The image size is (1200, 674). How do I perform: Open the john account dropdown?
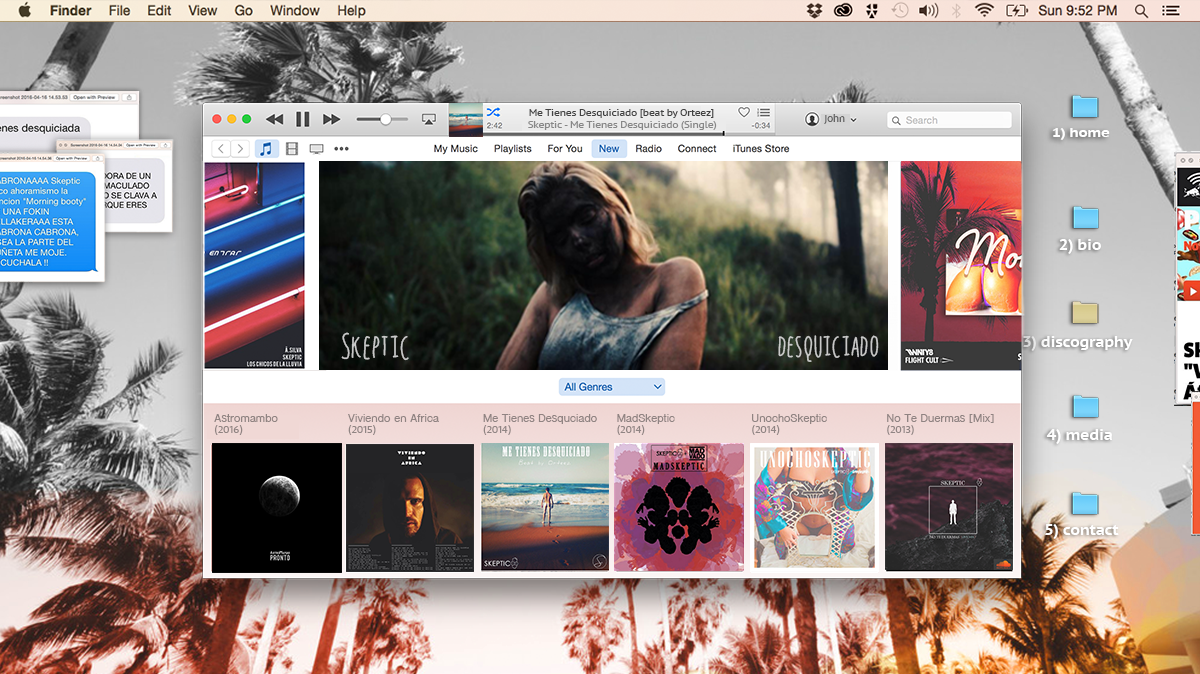831,119
